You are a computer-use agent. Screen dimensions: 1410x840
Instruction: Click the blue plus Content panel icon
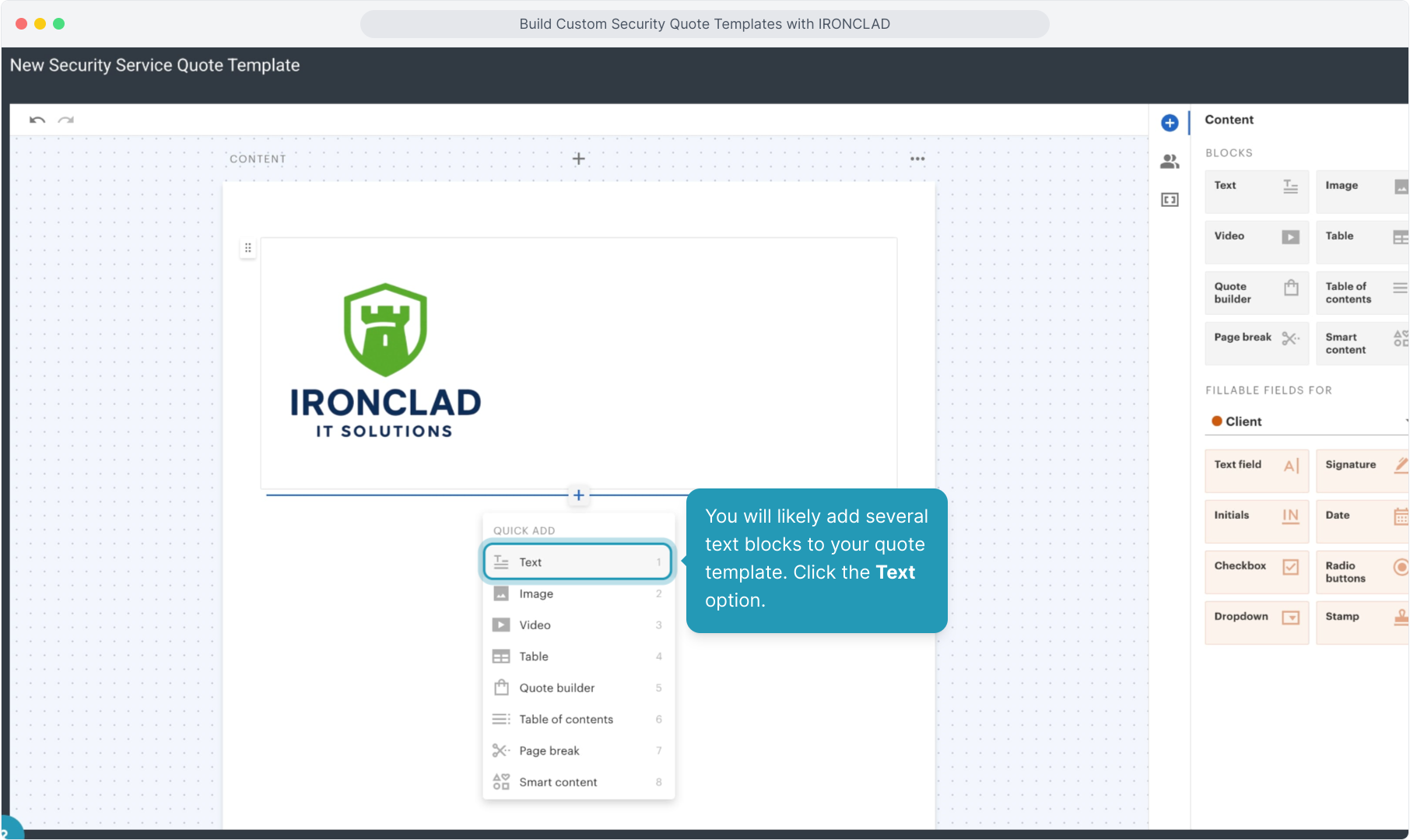[x=1169, y=123]
